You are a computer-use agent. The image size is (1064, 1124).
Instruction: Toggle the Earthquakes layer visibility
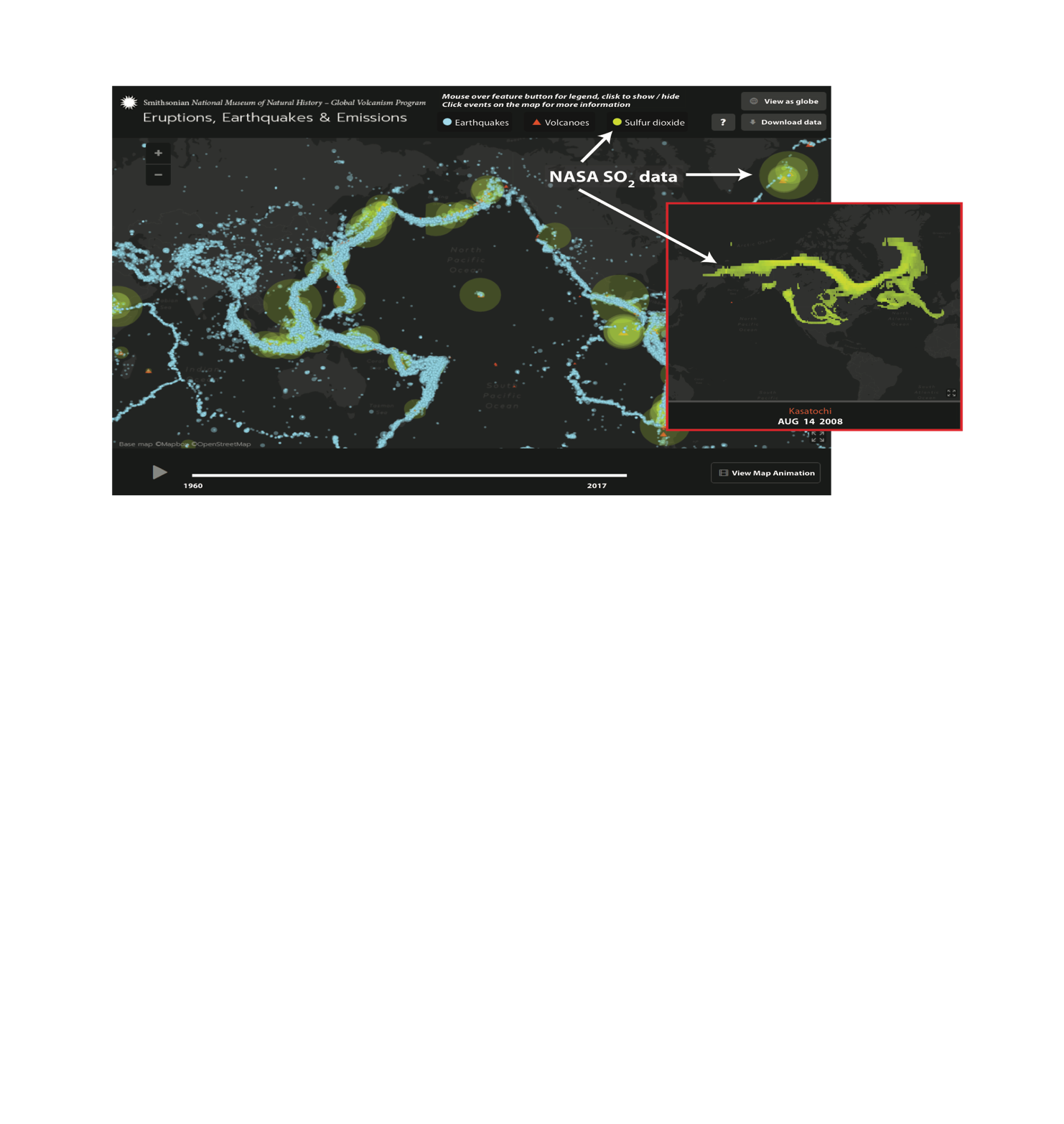click(x=476, y=122)
